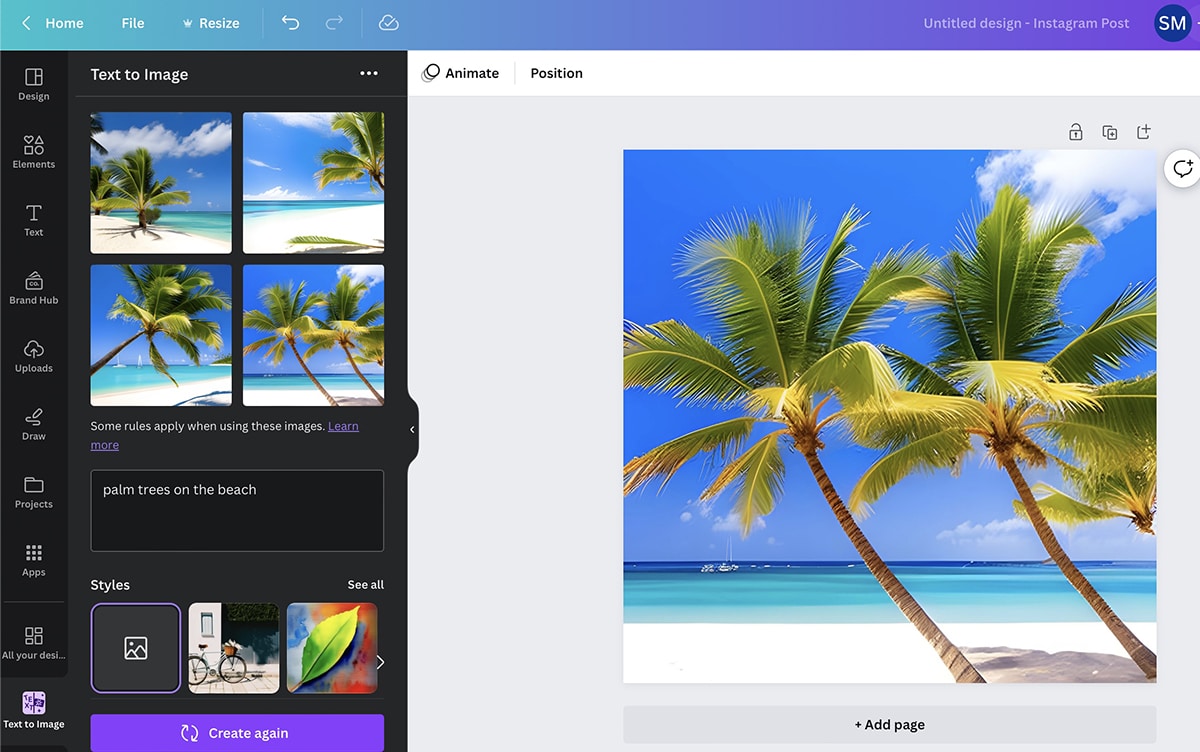Open the File menu
Image resolution: width=1200 pixels, height=752 pixels.
133,23
